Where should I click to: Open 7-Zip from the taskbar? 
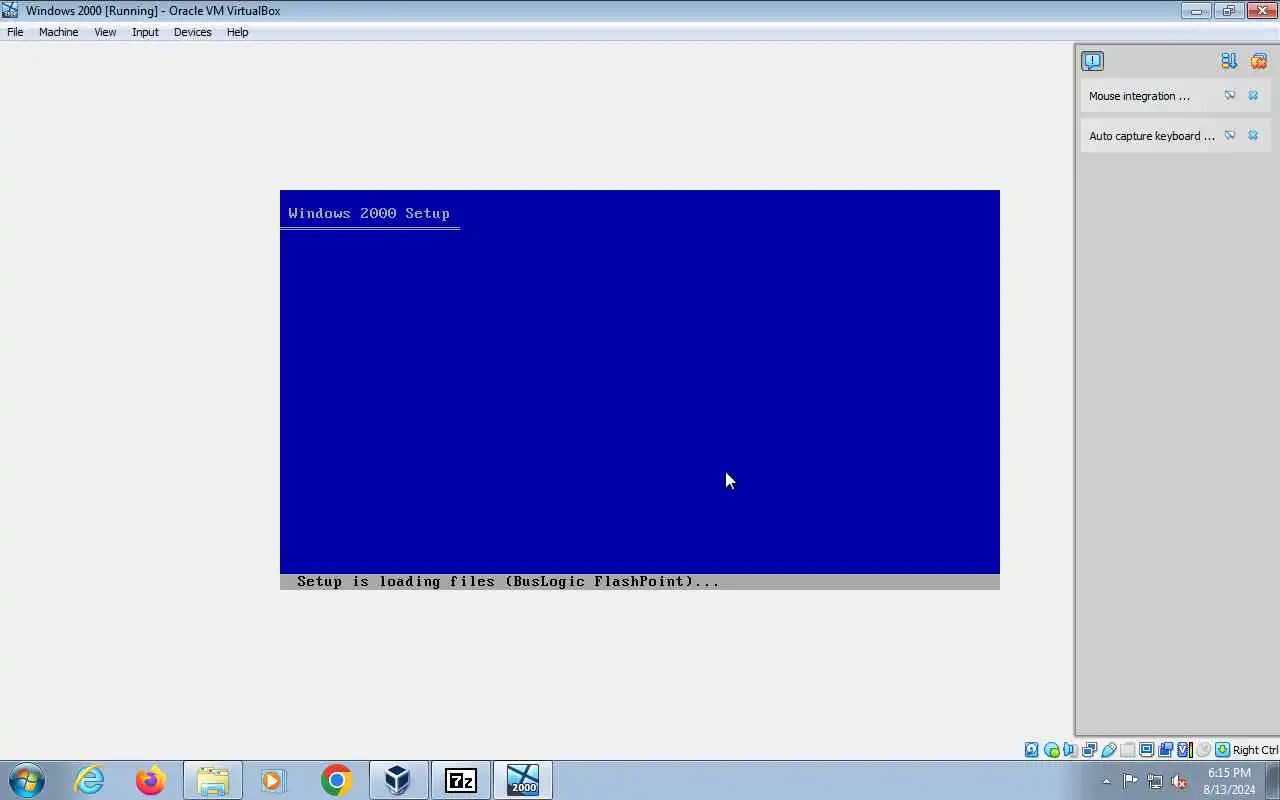pos(460,780)
